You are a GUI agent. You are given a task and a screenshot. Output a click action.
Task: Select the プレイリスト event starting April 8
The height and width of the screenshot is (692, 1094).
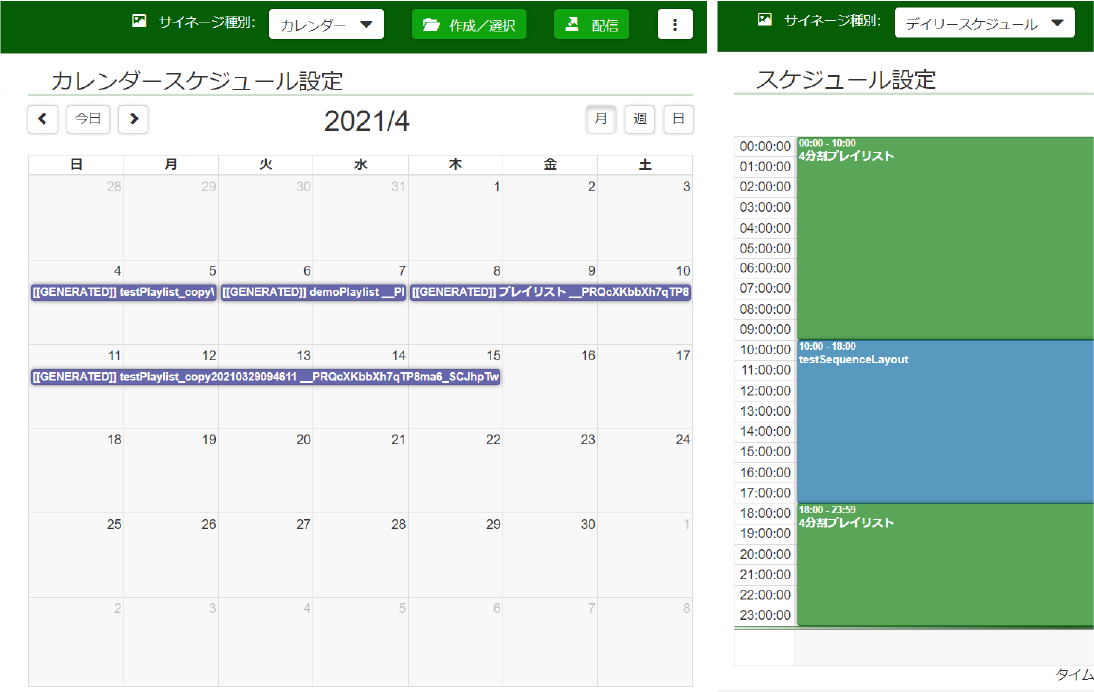coord(550,292)
